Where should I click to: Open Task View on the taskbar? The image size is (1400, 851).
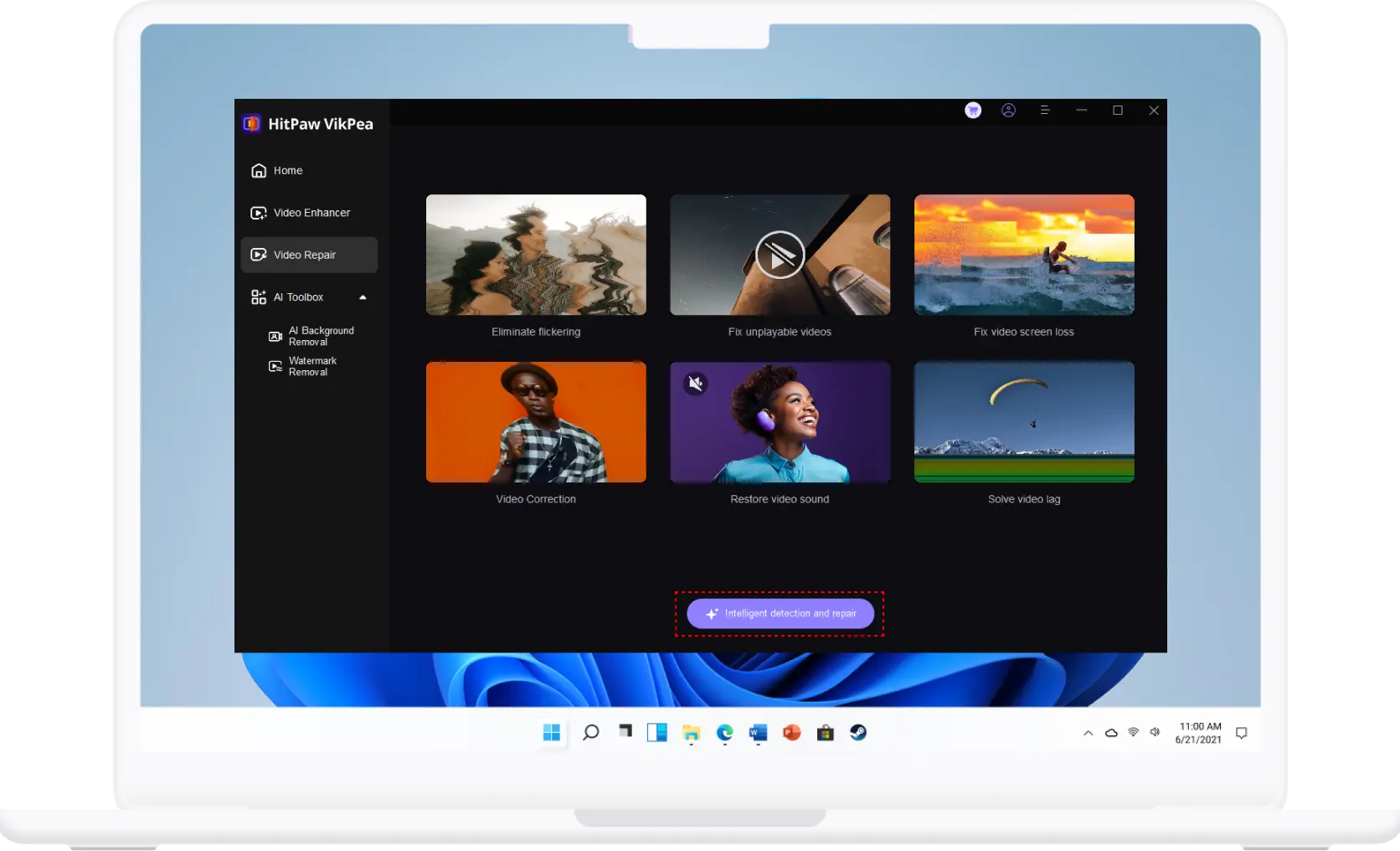625,732
